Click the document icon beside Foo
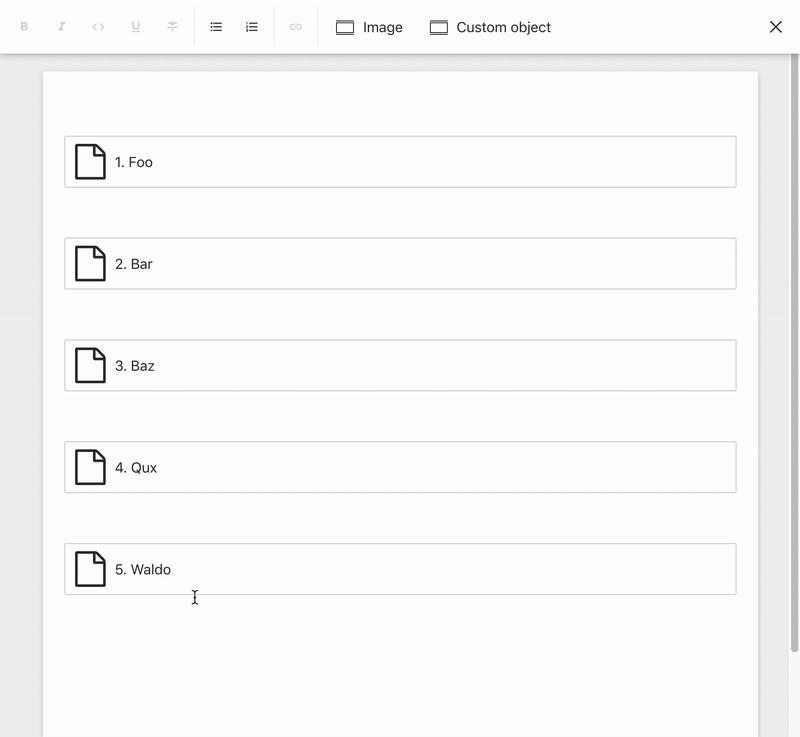This screenshot has width=800, height=737. (x=90, y=162)
